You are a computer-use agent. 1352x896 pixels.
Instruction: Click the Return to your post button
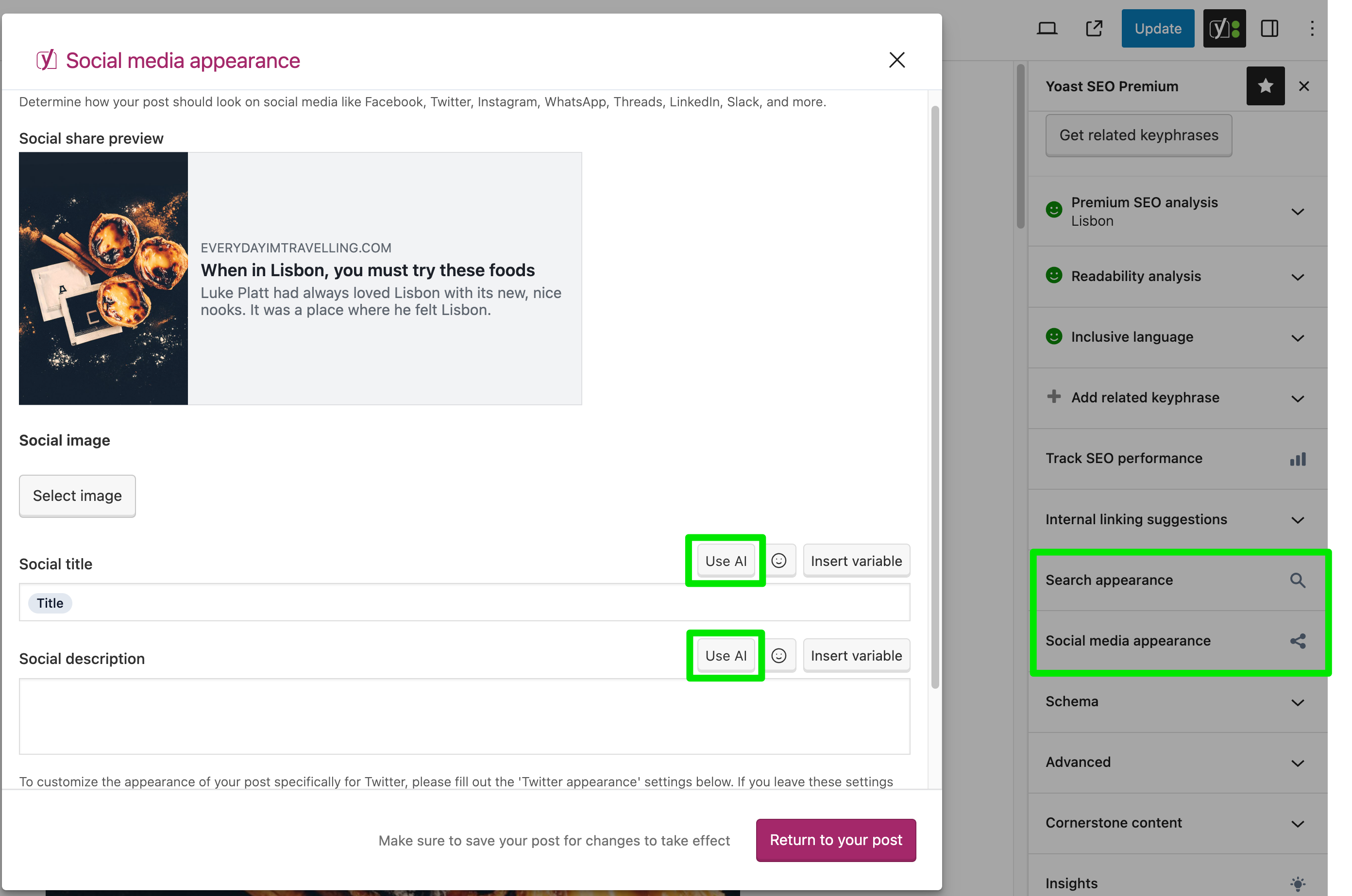(x=835, y=840)
